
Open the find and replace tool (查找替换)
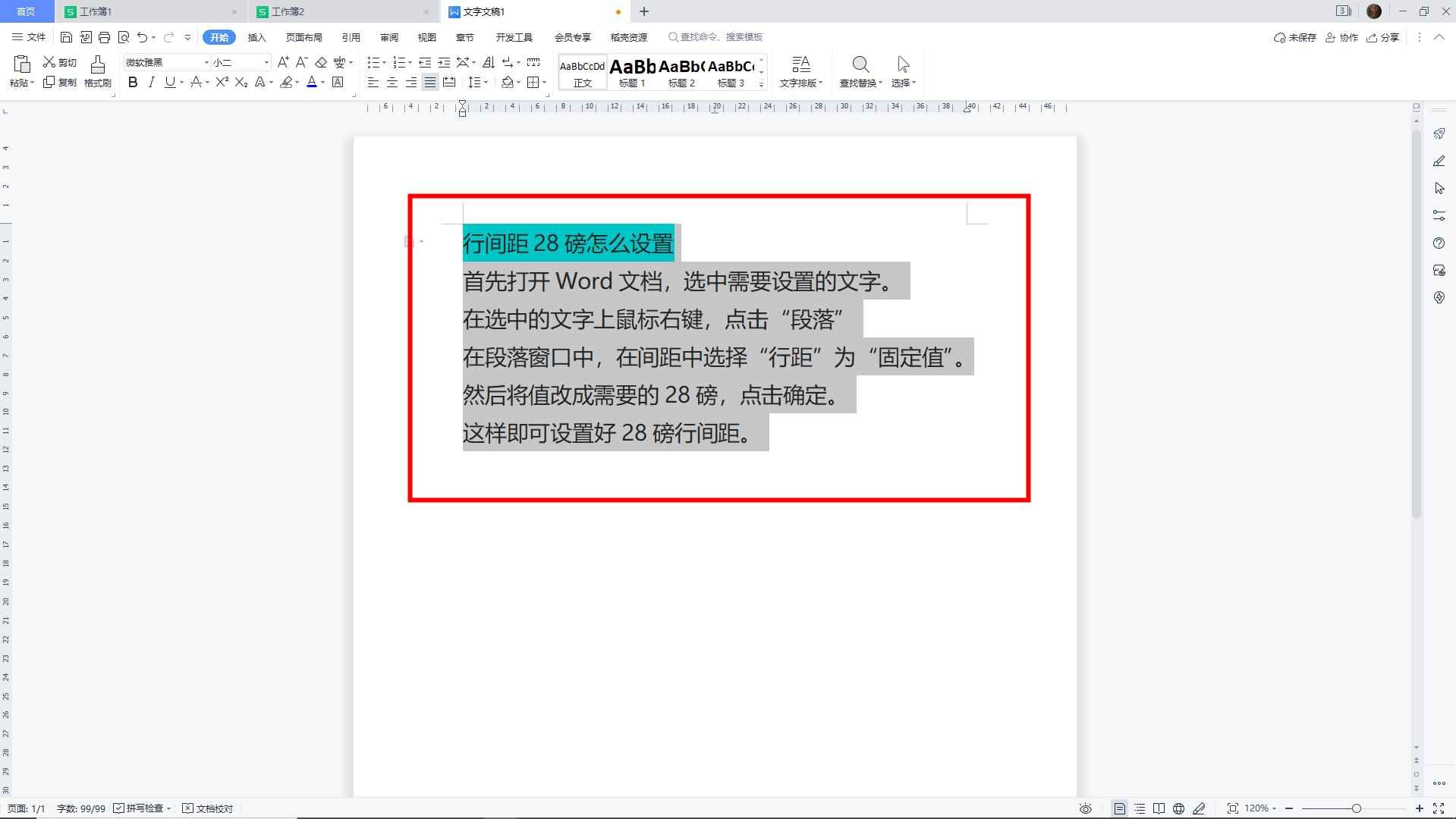coord(861,72)
